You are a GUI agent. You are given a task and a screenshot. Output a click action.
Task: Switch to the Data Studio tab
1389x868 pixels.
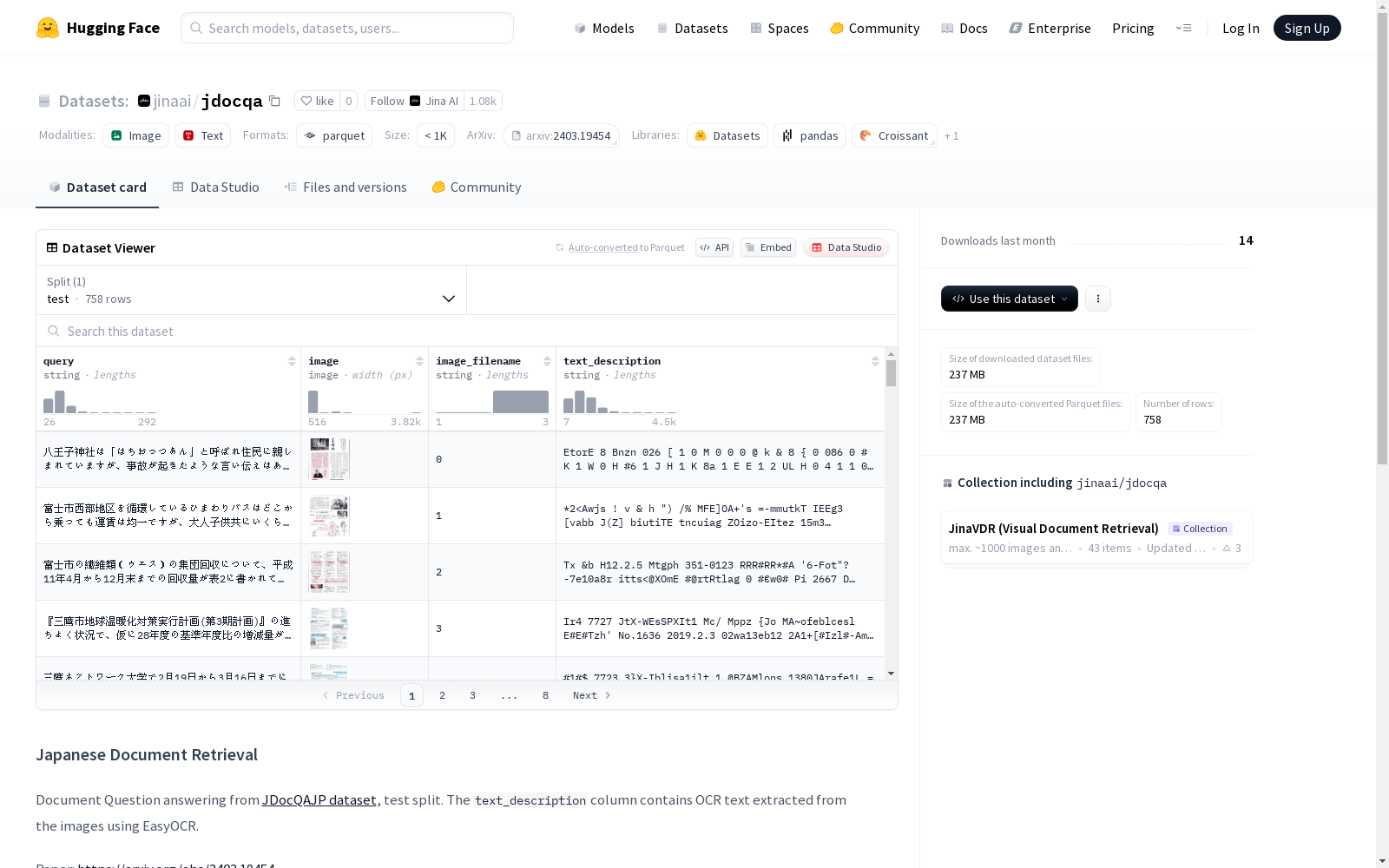pos(216,187)
